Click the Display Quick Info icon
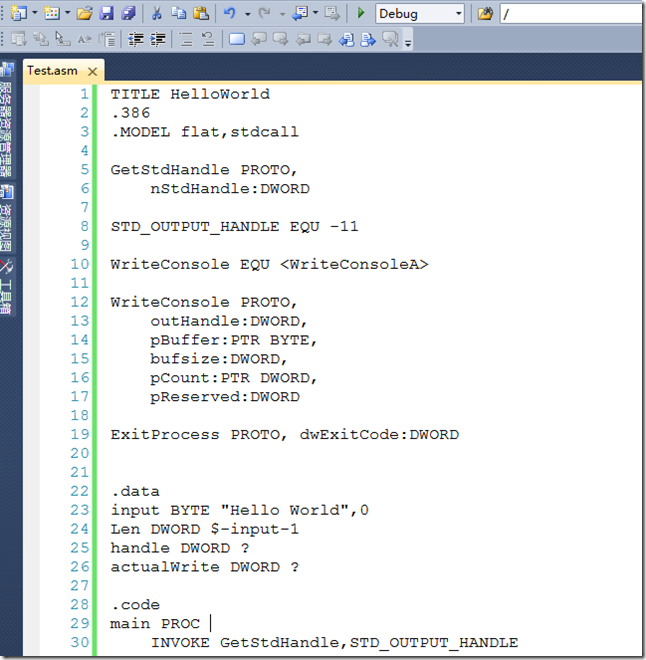This screenshot has width=646, height=660. [63, 39]
